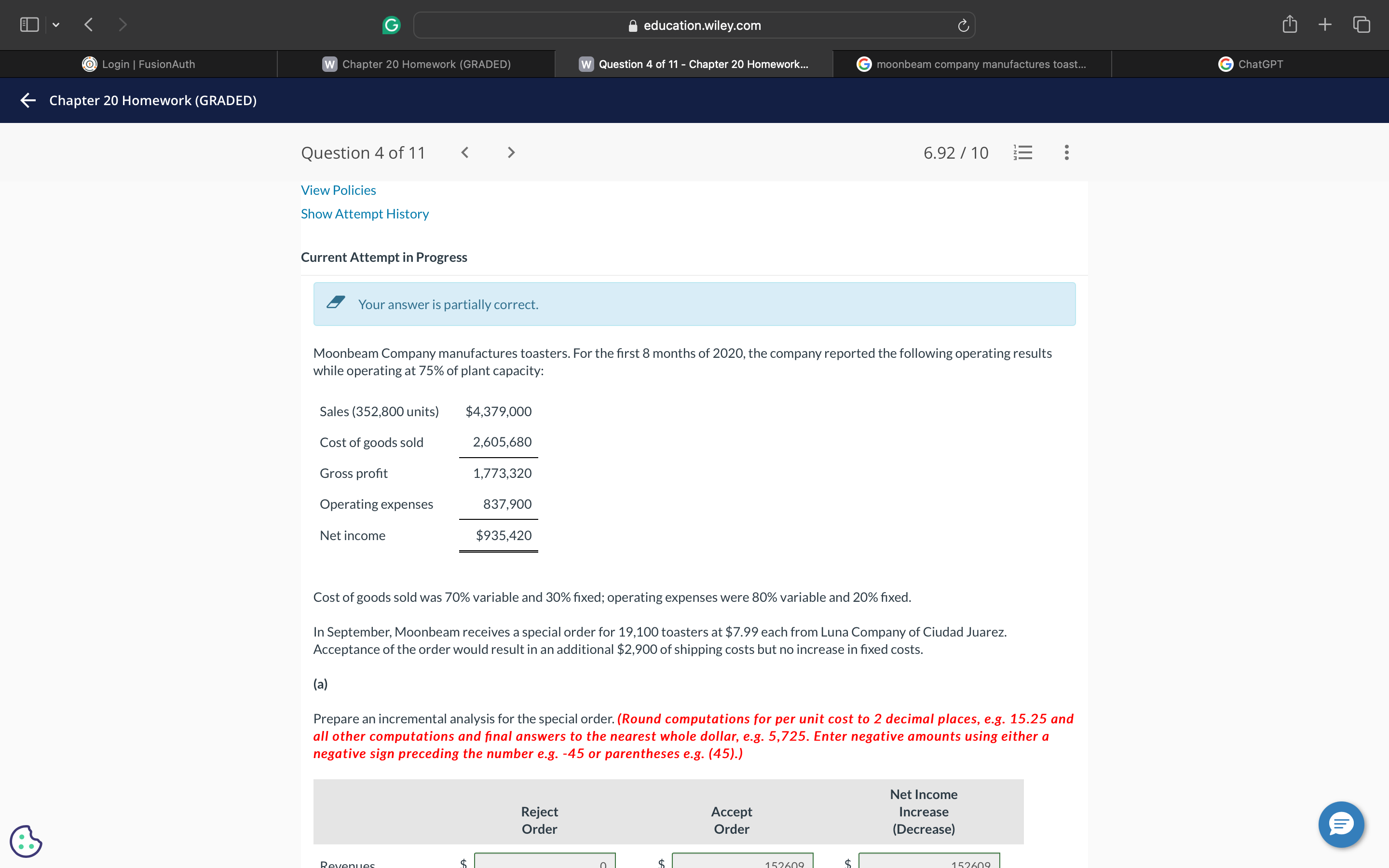Viewport: 1389px width, 868px height.
Task: Switch to the ChatGPT tab
Action: (1250, 64)
